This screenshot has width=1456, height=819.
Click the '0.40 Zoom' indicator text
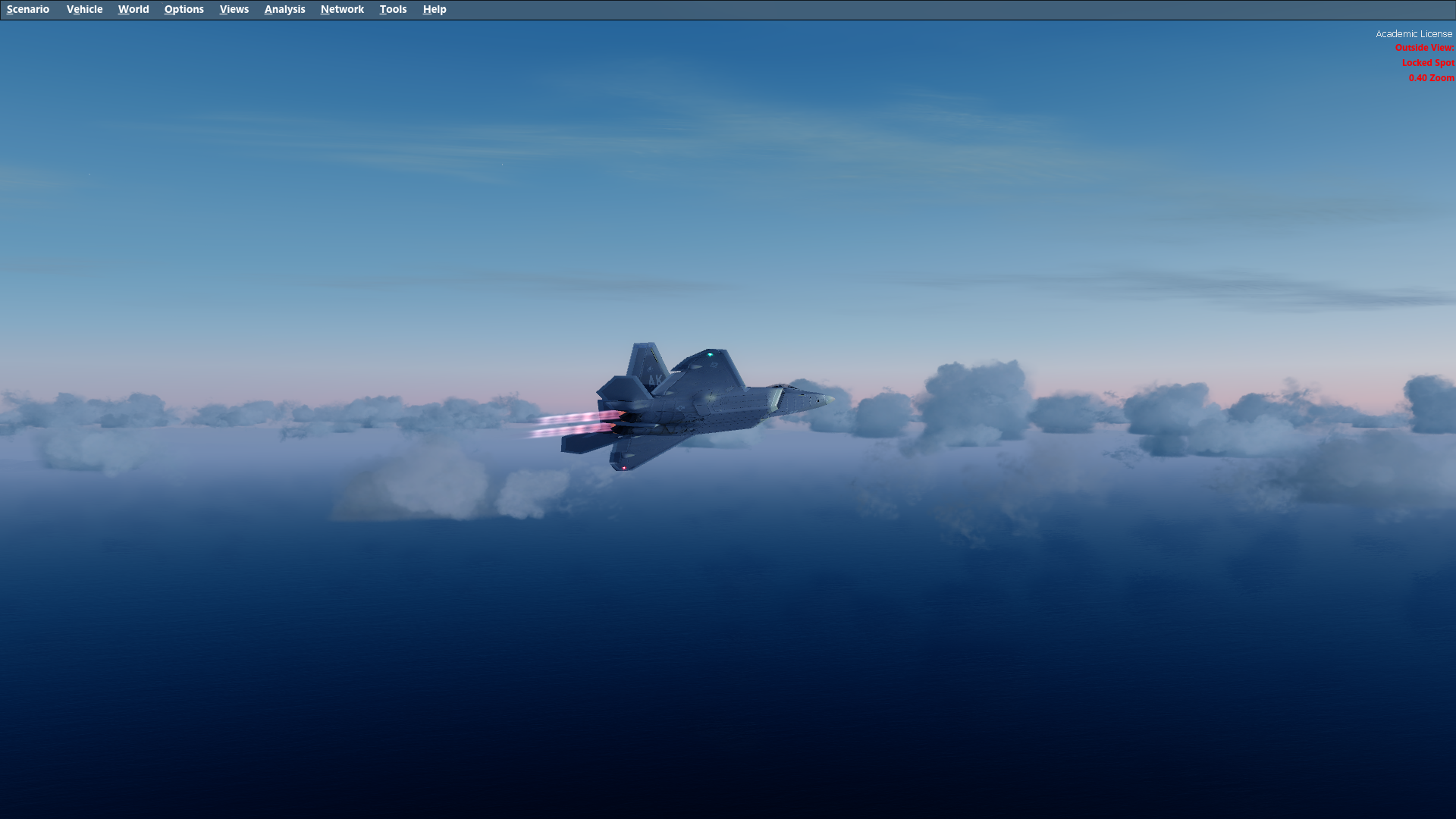(x=1431, y=78)
